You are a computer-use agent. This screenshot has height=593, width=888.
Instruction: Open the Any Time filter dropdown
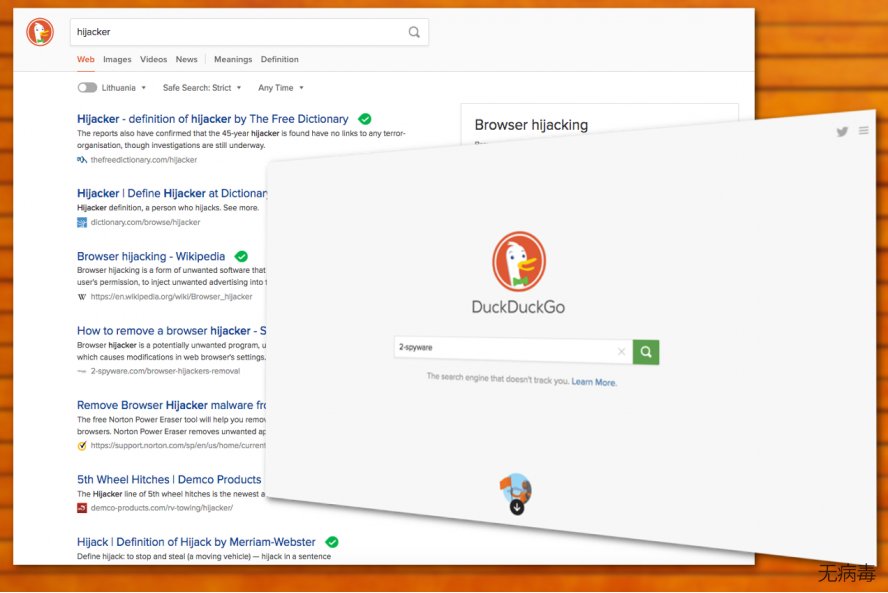point(279,88)
